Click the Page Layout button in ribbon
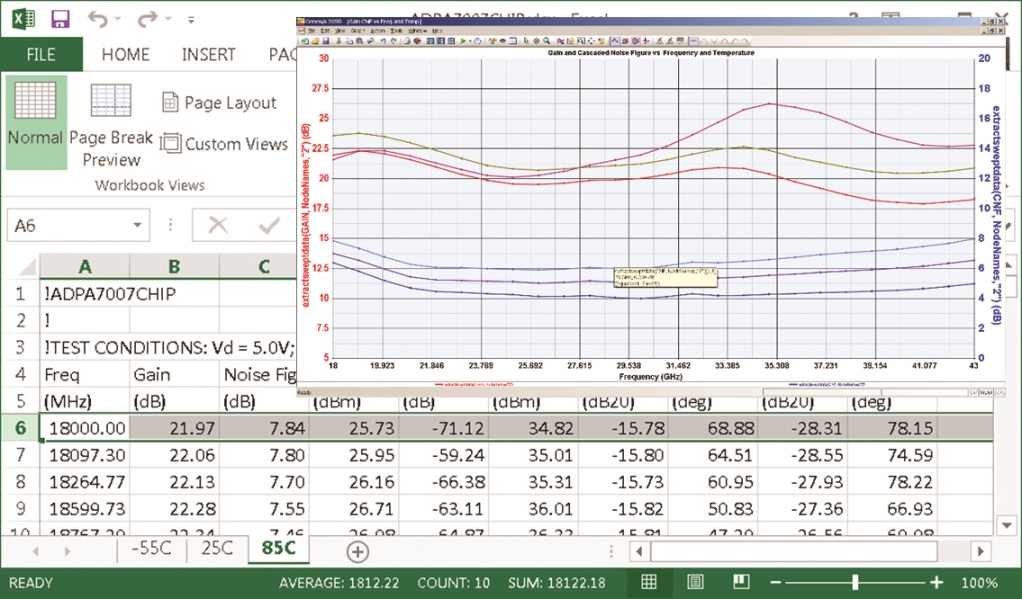 (x=219, y=103)
